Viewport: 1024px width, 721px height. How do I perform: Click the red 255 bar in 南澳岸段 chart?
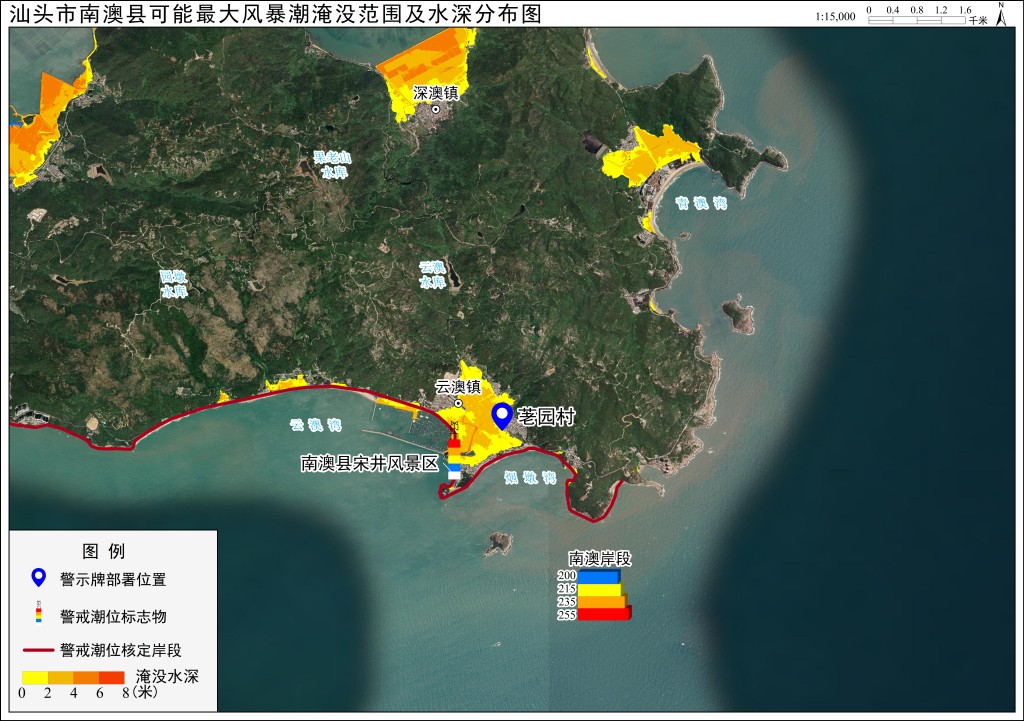(x=605, y=614)
